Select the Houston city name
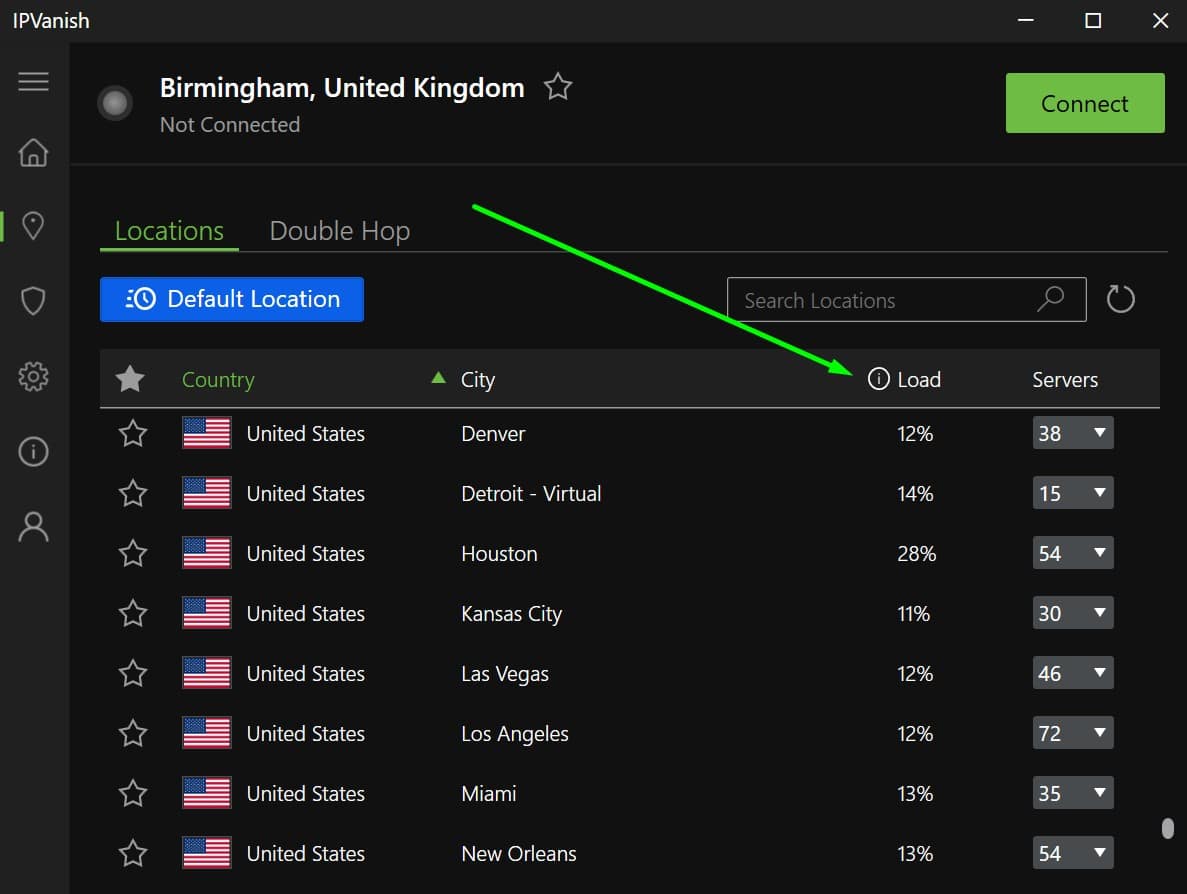 500,553
